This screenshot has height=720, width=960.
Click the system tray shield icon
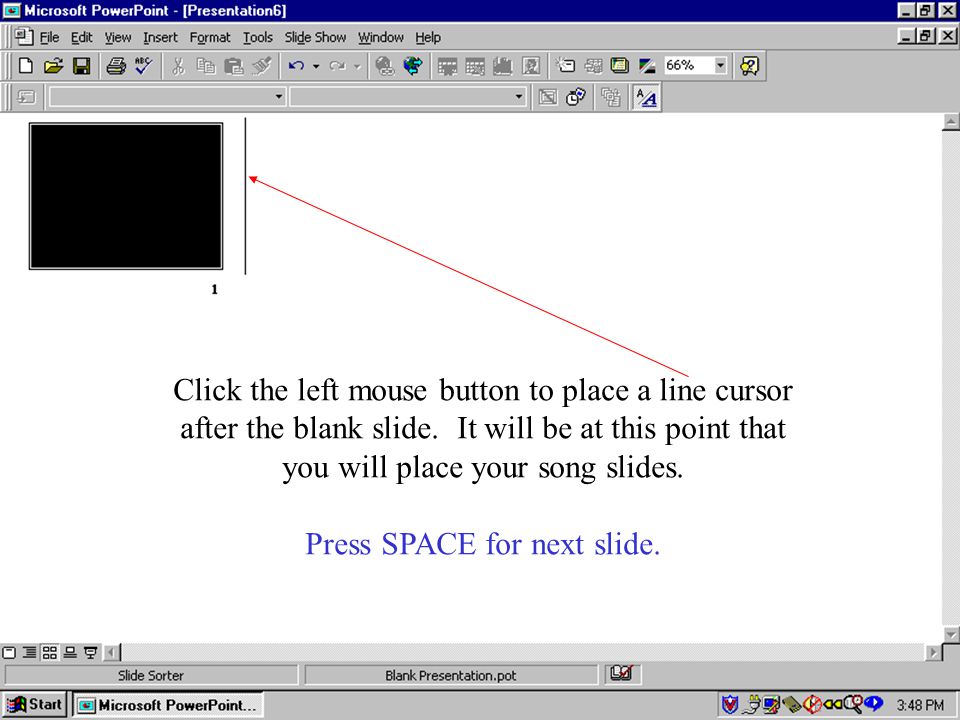(x=730, y=705)
